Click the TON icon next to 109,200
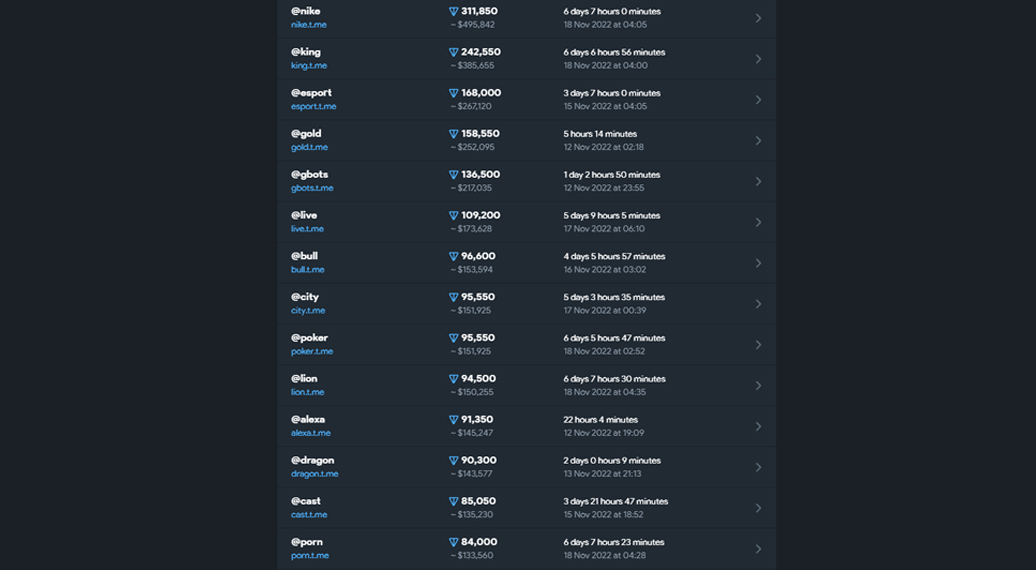This screenshot has width=1036, height=570. pos(453,216)
